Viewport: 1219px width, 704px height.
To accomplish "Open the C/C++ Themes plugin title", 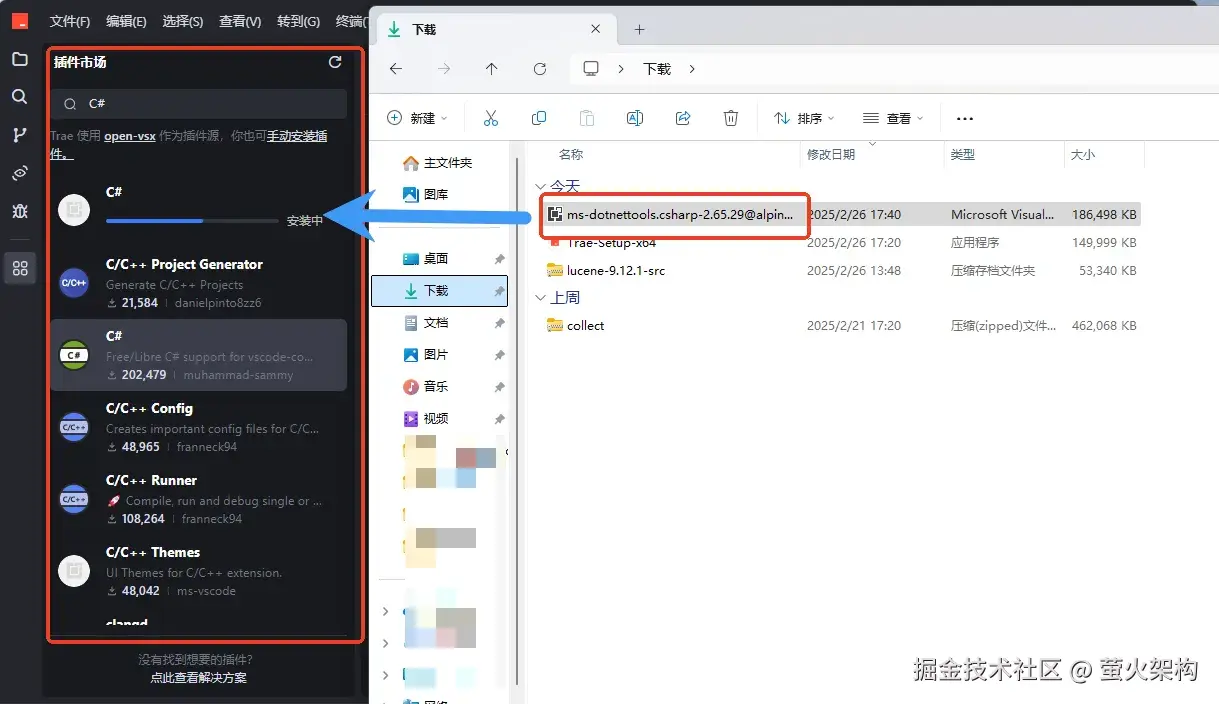I will 153,552.
